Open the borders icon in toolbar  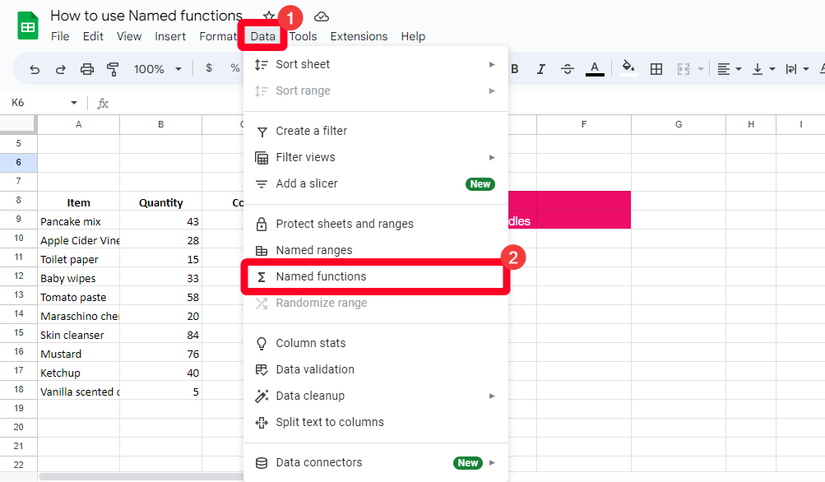pyautogui.click(x=657, y=69)
